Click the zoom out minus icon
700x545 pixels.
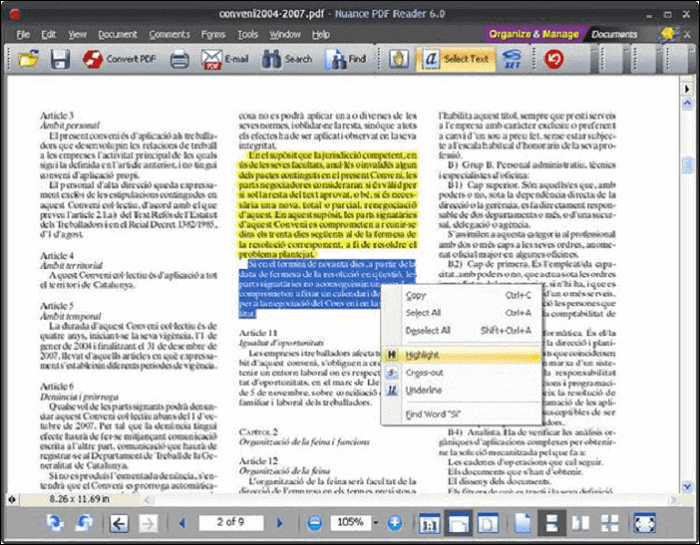tap(315, 523)
